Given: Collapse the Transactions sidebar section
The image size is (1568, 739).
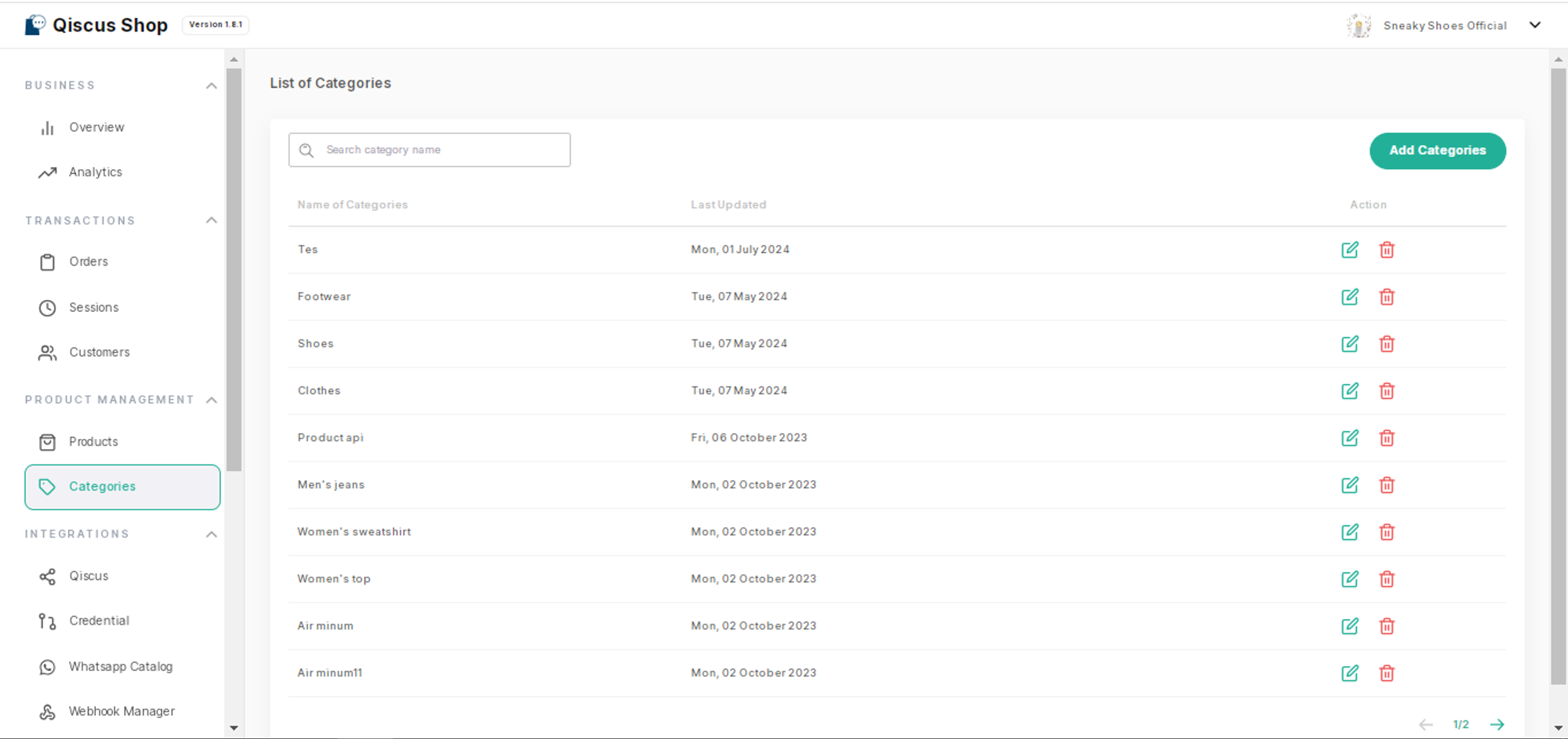Looking at the screenshot, I should pos(211,220).
